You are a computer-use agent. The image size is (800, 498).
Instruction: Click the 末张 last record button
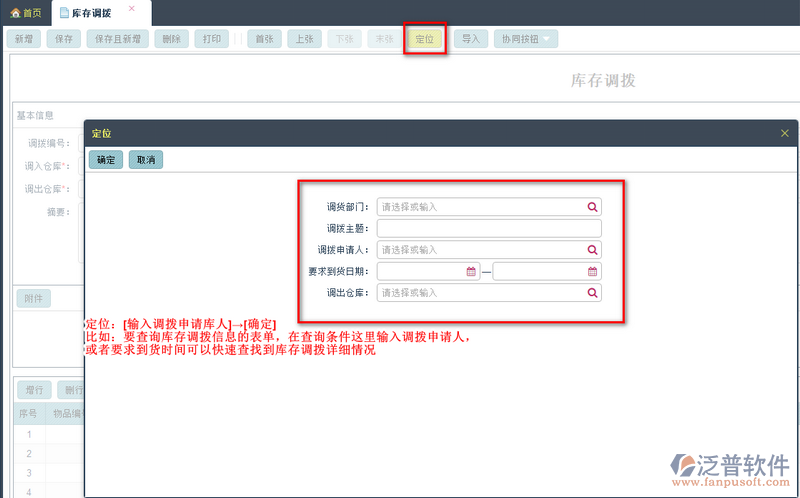(384, 39)
